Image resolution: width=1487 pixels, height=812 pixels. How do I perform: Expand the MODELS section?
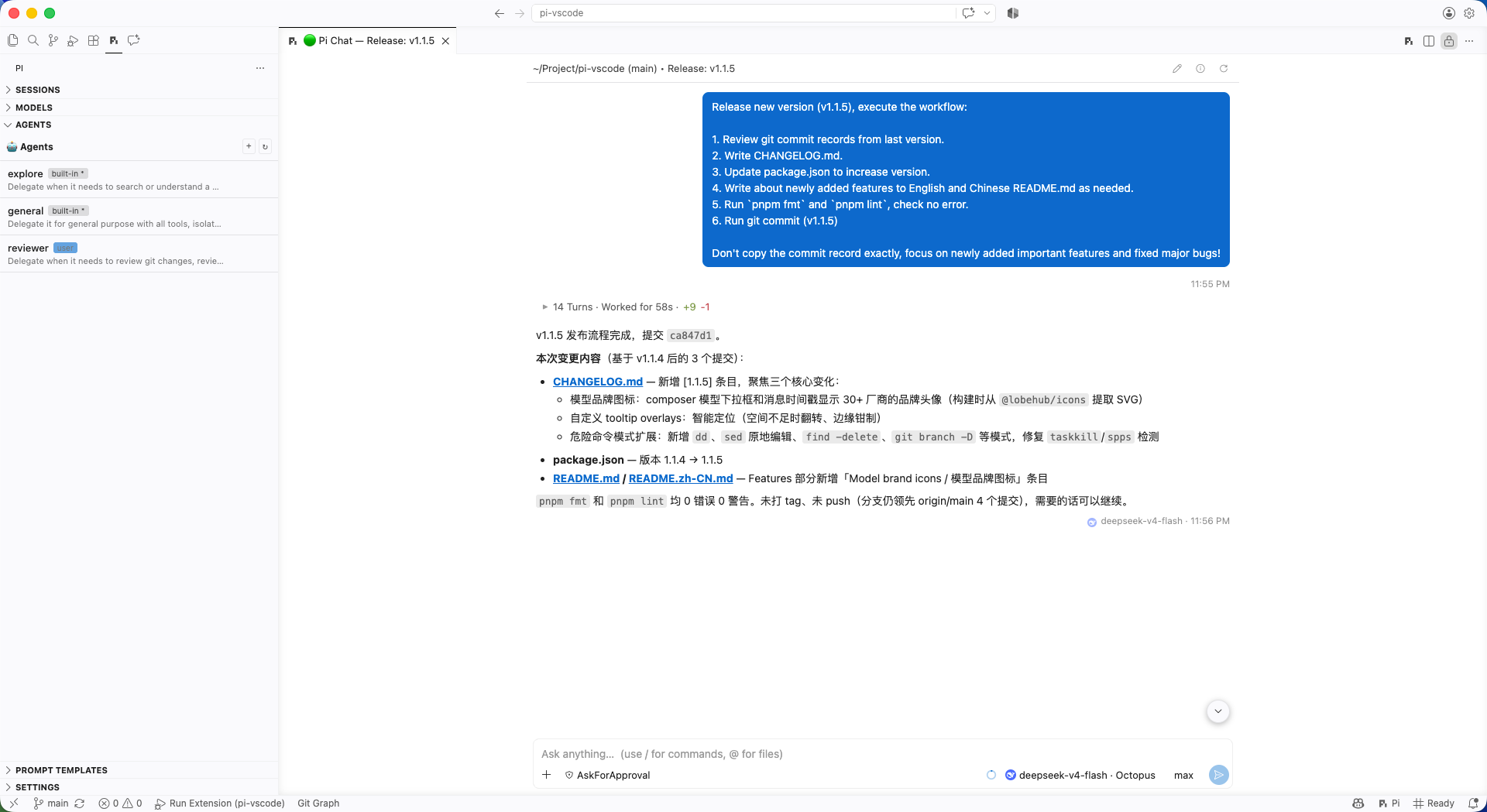(139, 108)
